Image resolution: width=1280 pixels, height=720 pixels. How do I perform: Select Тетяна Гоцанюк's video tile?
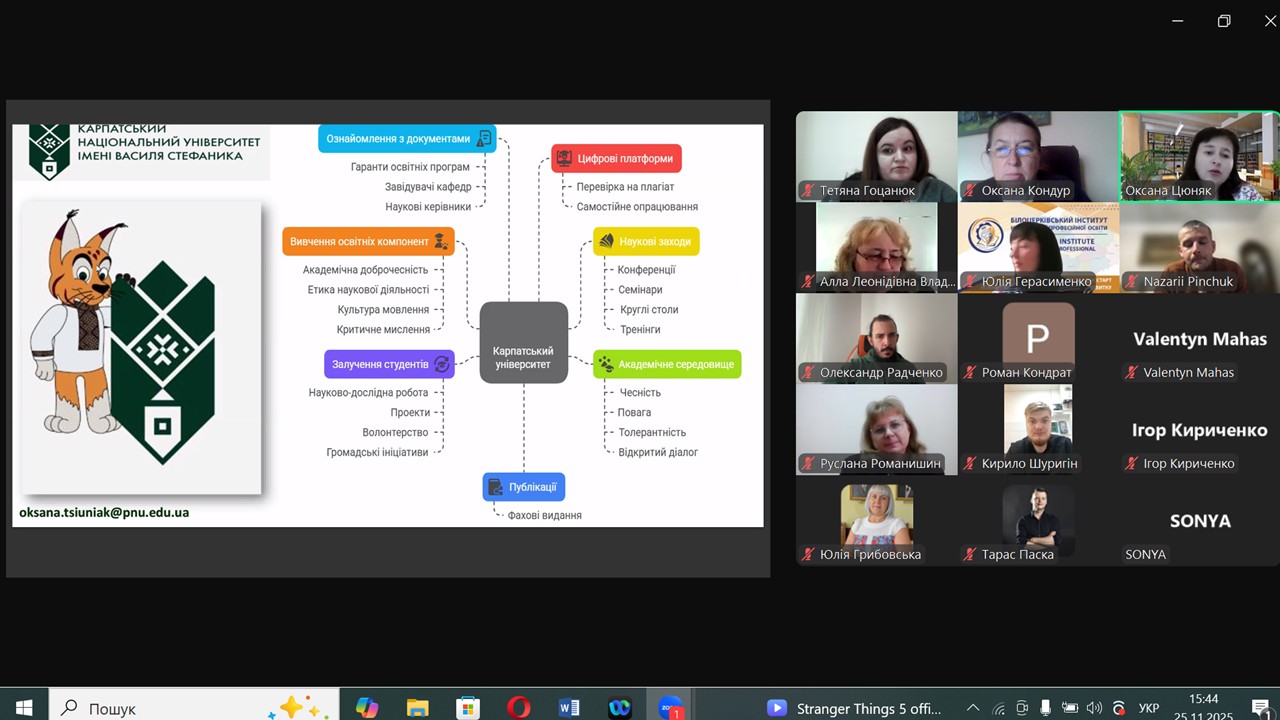pyautogui.click(x=876, y=155)
